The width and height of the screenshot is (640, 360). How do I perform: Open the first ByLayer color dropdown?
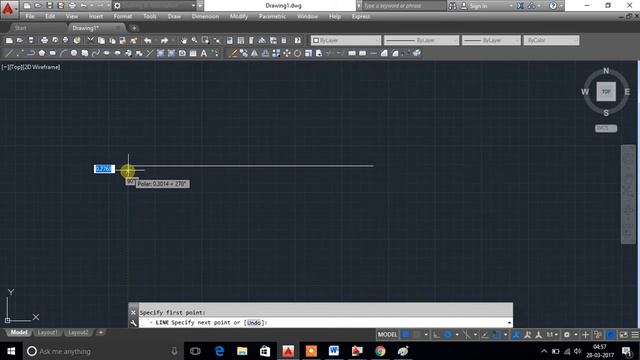[346, 40]
